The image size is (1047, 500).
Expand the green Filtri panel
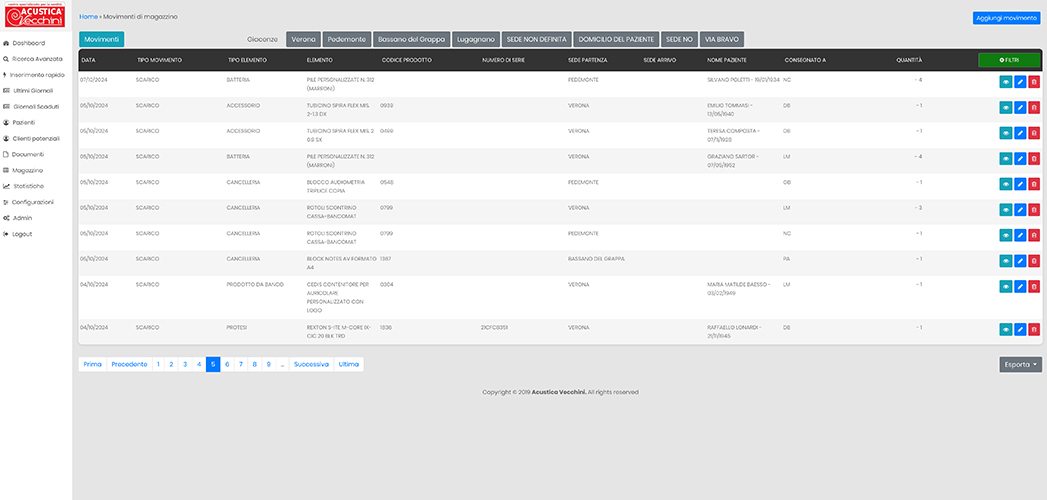click(x=1009, y=60)
